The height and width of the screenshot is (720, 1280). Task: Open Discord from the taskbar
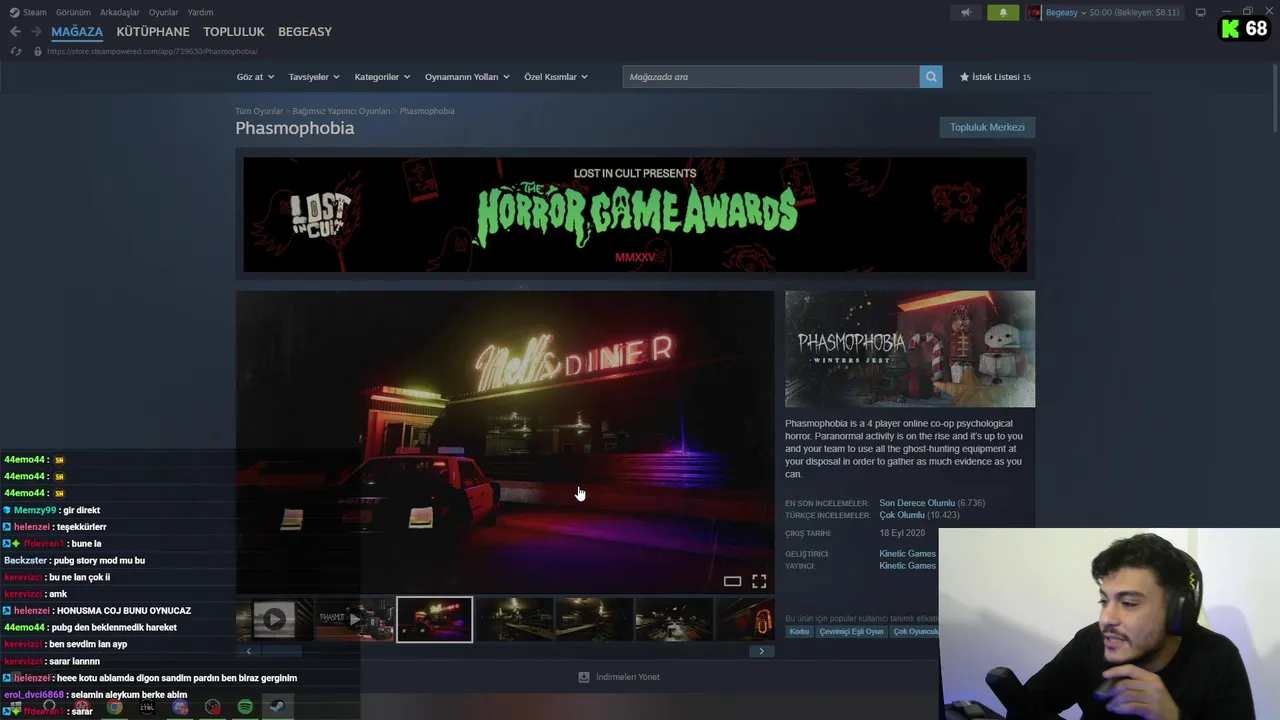180,707
